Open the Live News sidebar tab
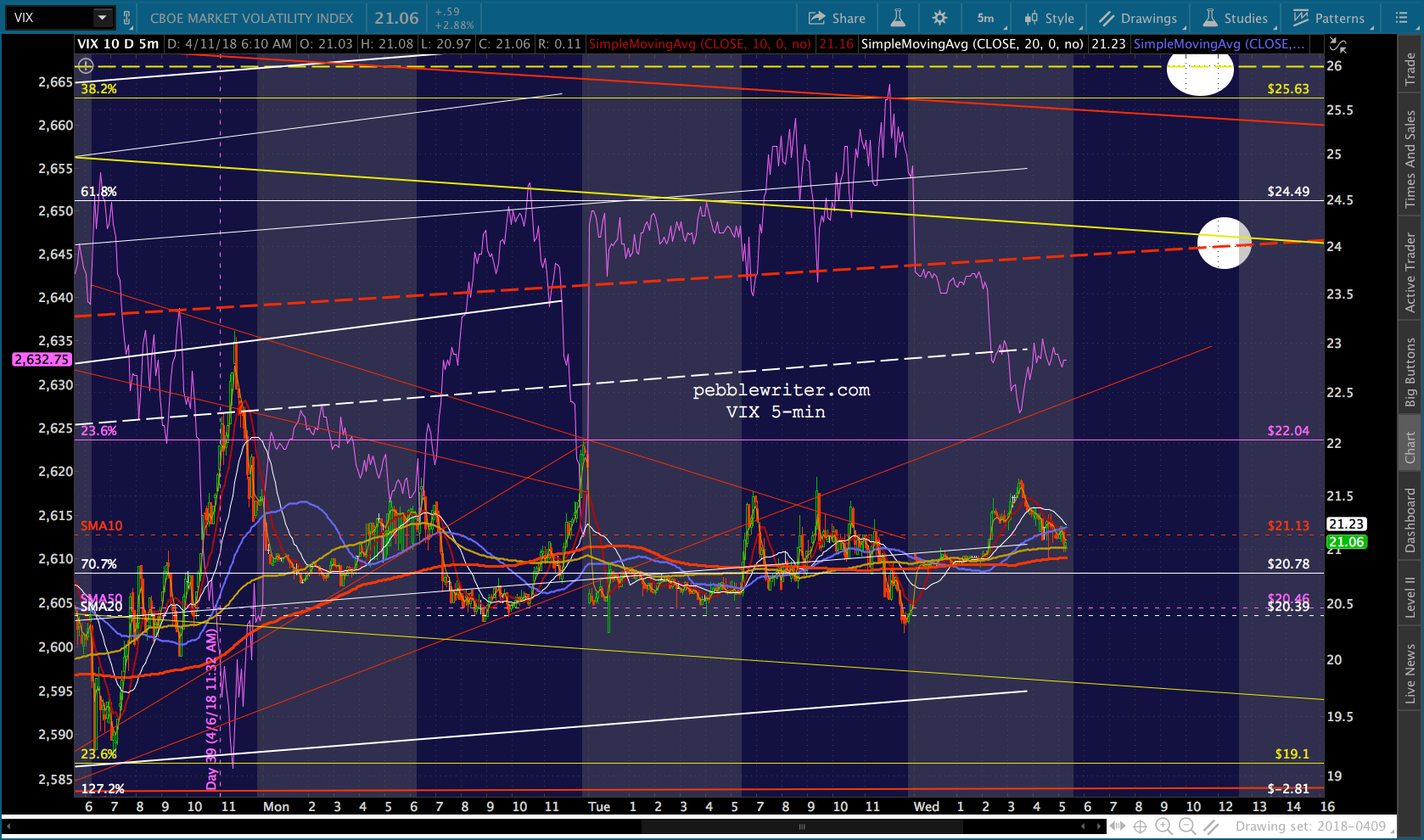1424x840 pixels. pos(1410,673)
